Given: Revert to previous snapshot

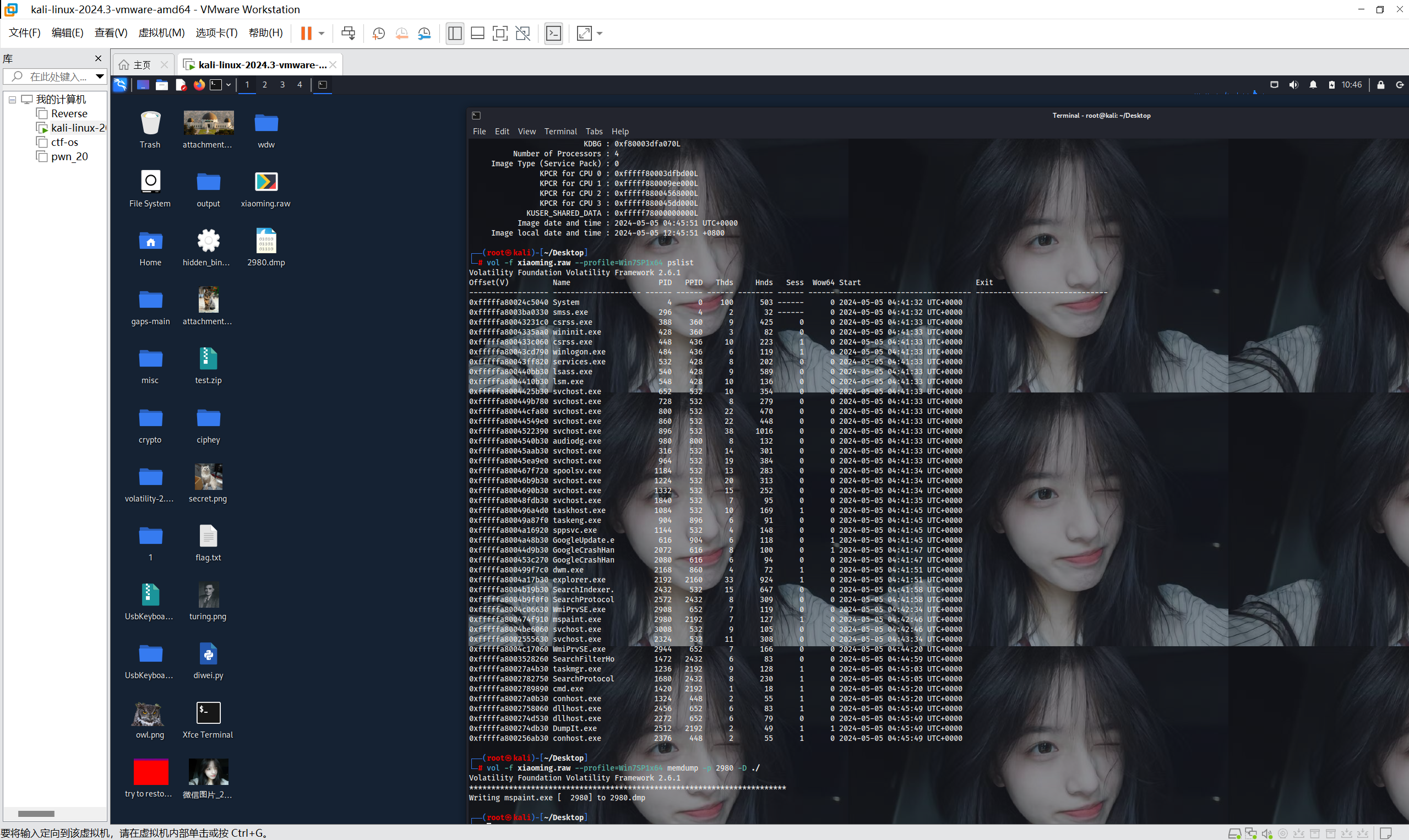Looking at the screenshot, I should 401,34.
